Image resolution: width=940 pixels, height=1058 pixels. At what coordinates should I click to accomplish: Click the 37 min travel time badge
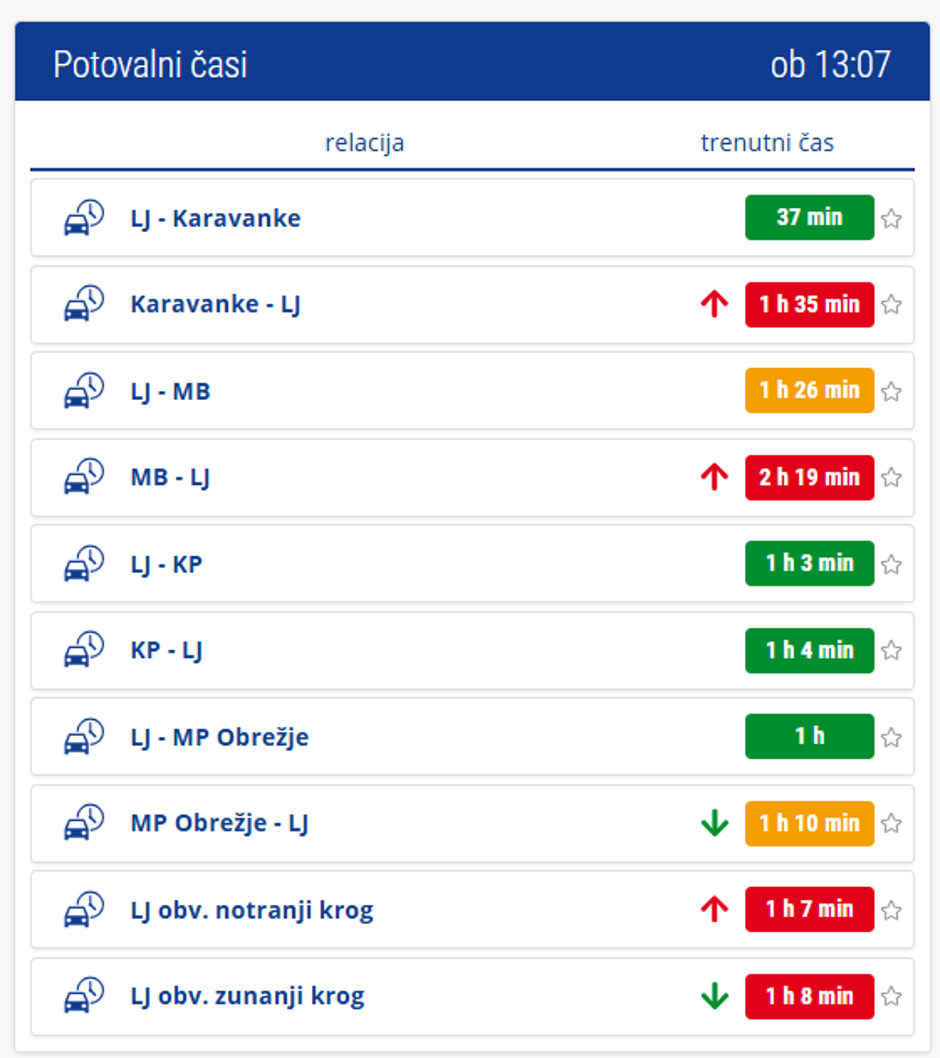click(809, 218)
